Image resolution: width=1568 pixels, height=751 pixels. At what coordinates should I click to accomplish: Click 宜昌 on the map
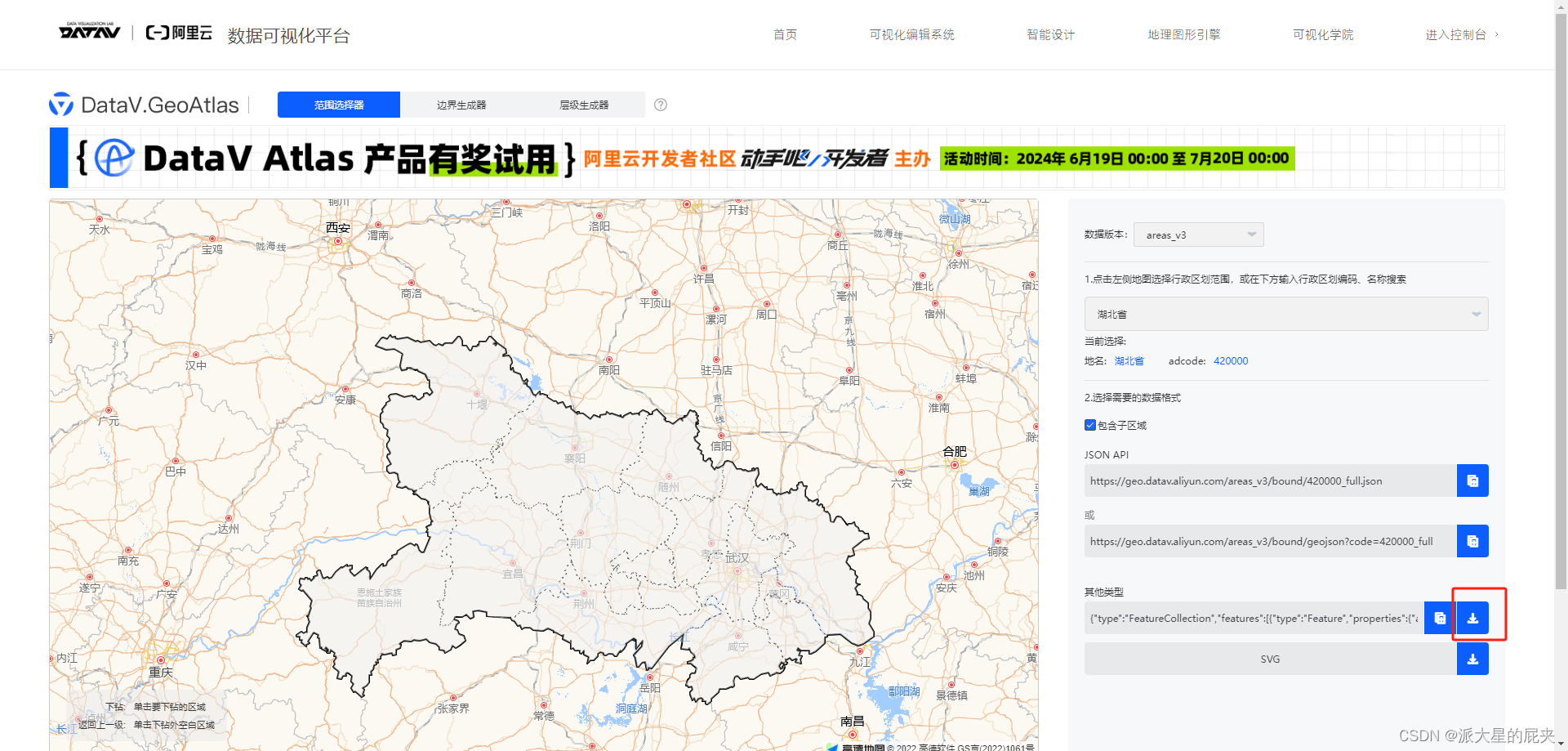point(513,574)
